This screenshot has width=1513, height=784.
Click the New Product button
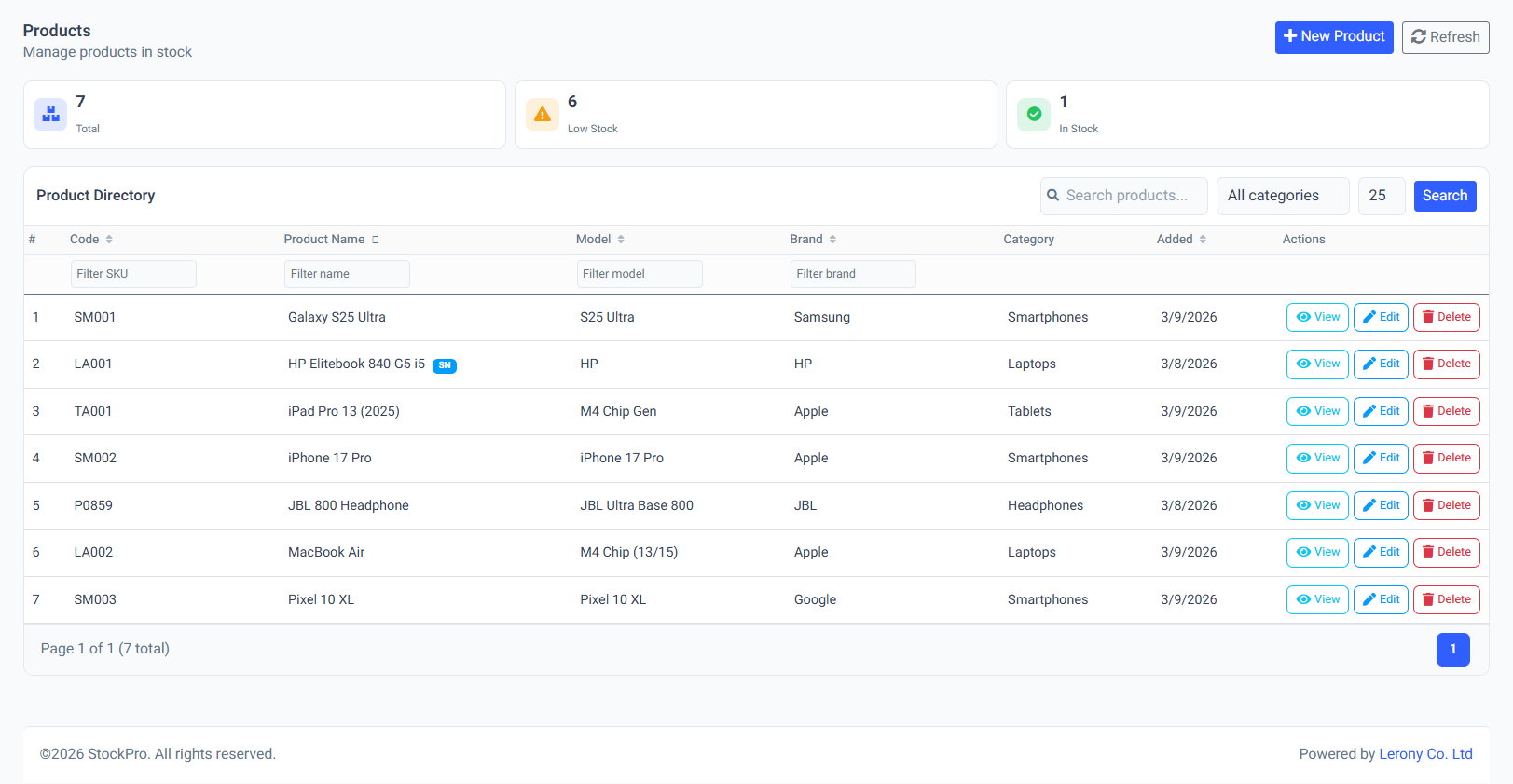[1334, 37]
